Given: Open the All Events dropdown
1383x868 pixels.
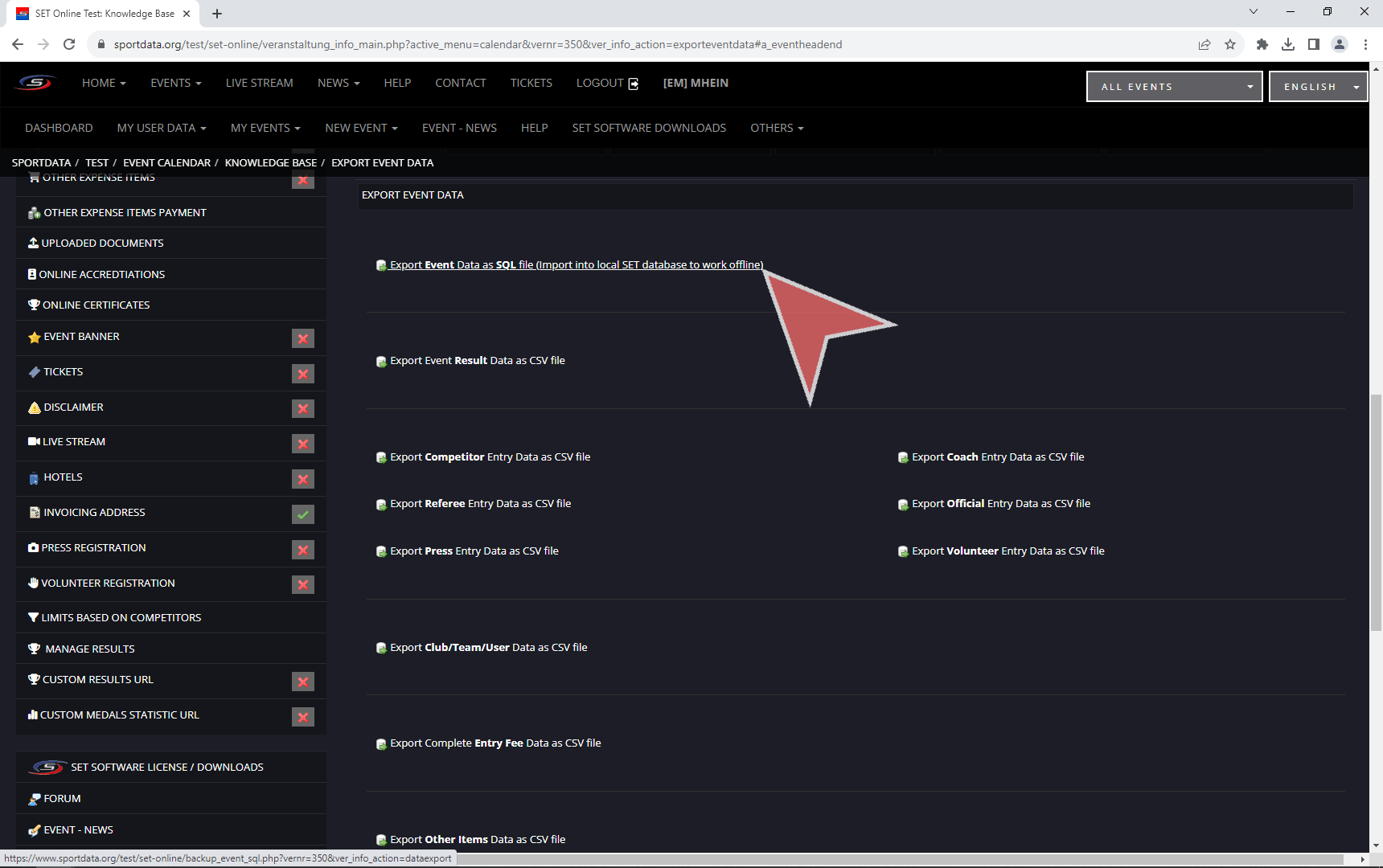Looking at the screenshot, I should pyautogui.click(x=1174, y=87).
